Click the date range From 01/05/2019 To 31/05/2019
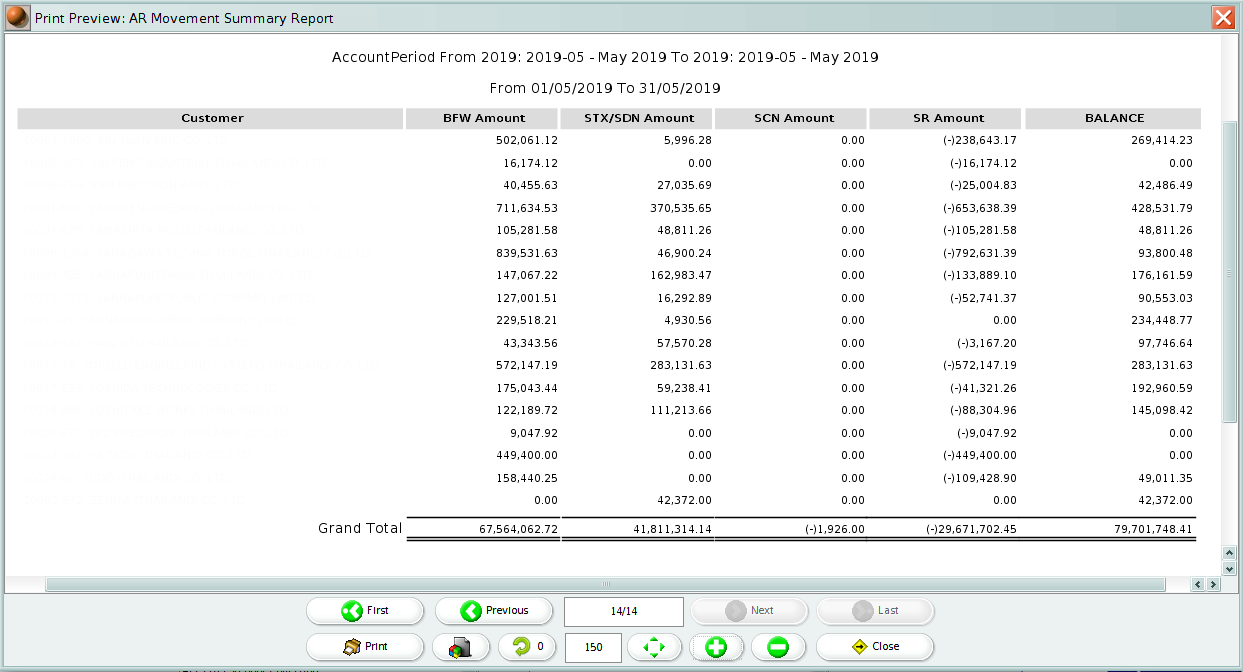1243x672 pixels. point(605,88)
